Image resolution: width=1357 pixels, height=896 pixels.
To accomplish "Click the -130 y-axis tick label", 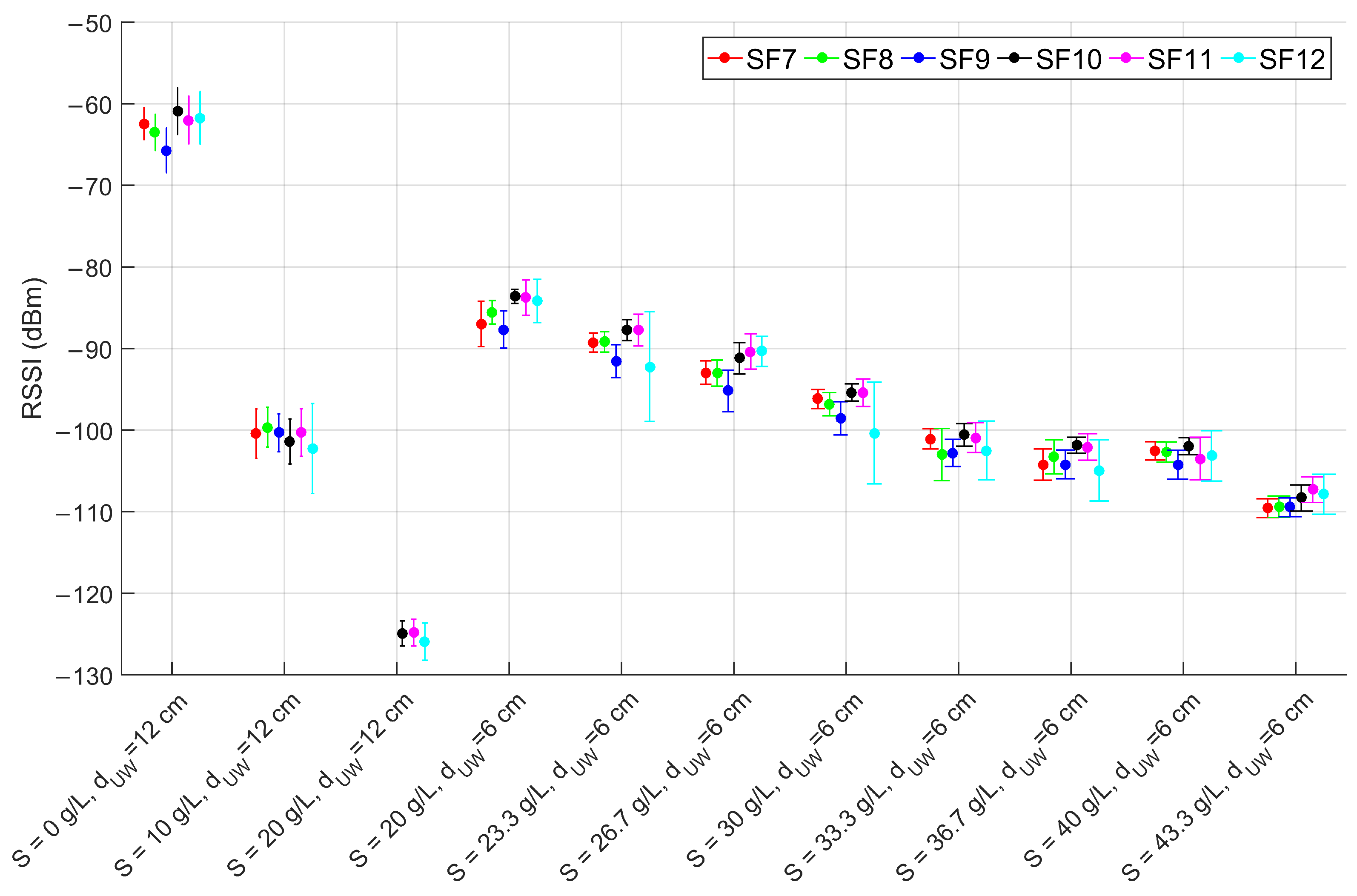I will point(85,676).
